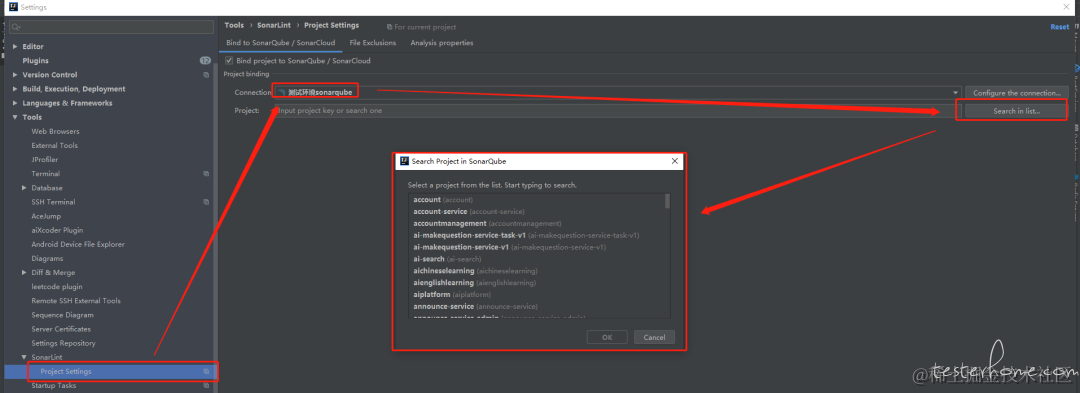This screenshot has height=393, width=1080.
Task: Click the For current project icon
Action: [390, 27]
